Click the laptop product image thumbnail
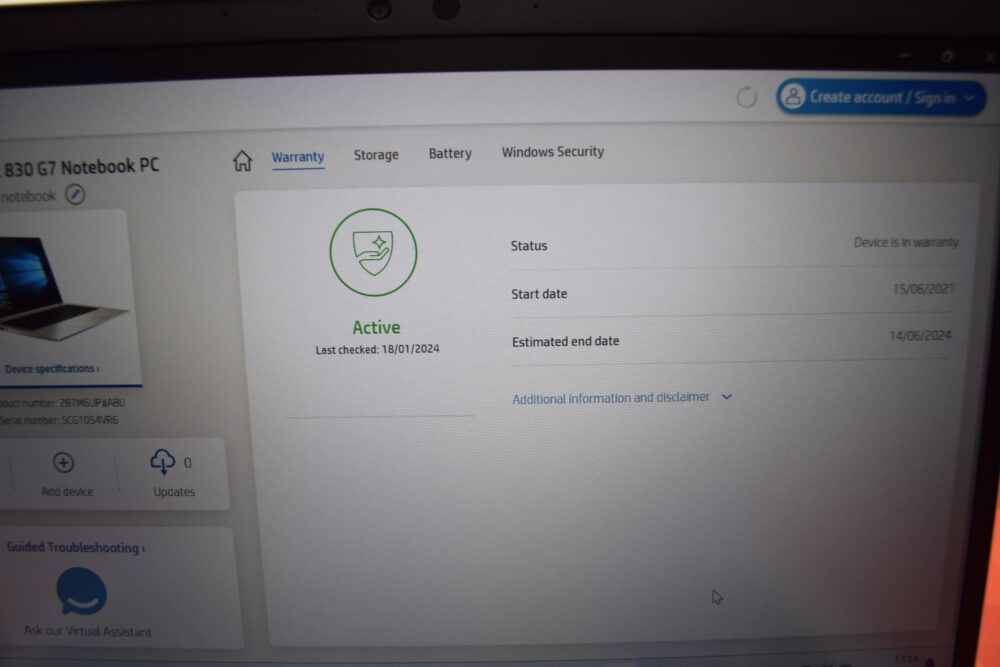Image resolution: width=1000 pixels, height=667 pixels. tap(64, 288)
